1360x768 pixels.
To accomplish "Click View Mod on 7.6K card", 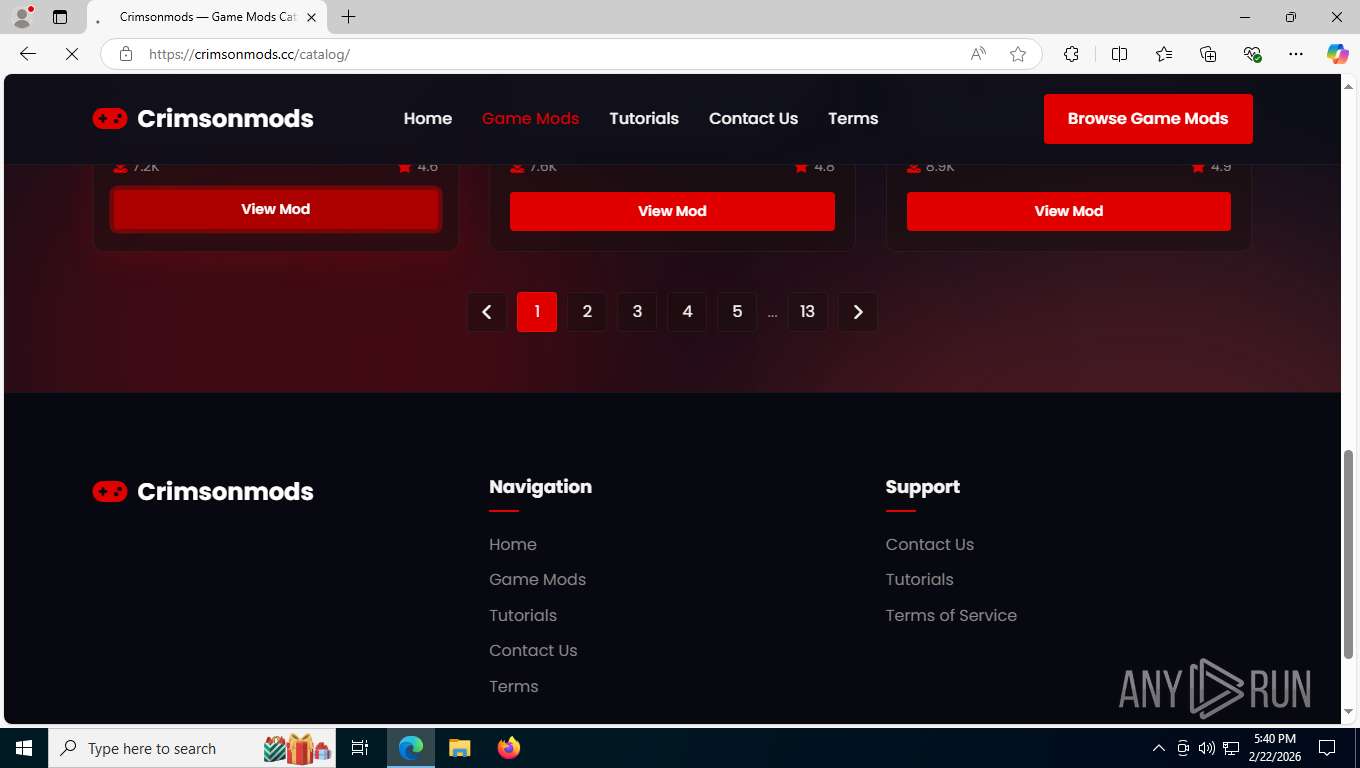I will (x=672, y=211).
